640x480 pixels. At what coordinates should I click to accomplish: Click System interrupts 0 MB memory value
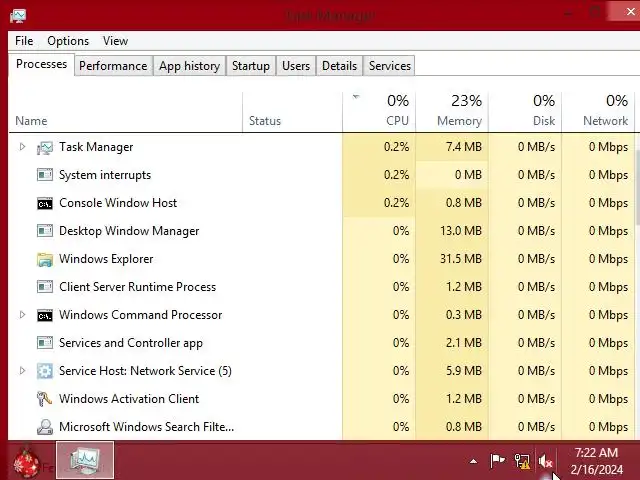[468, 175]
